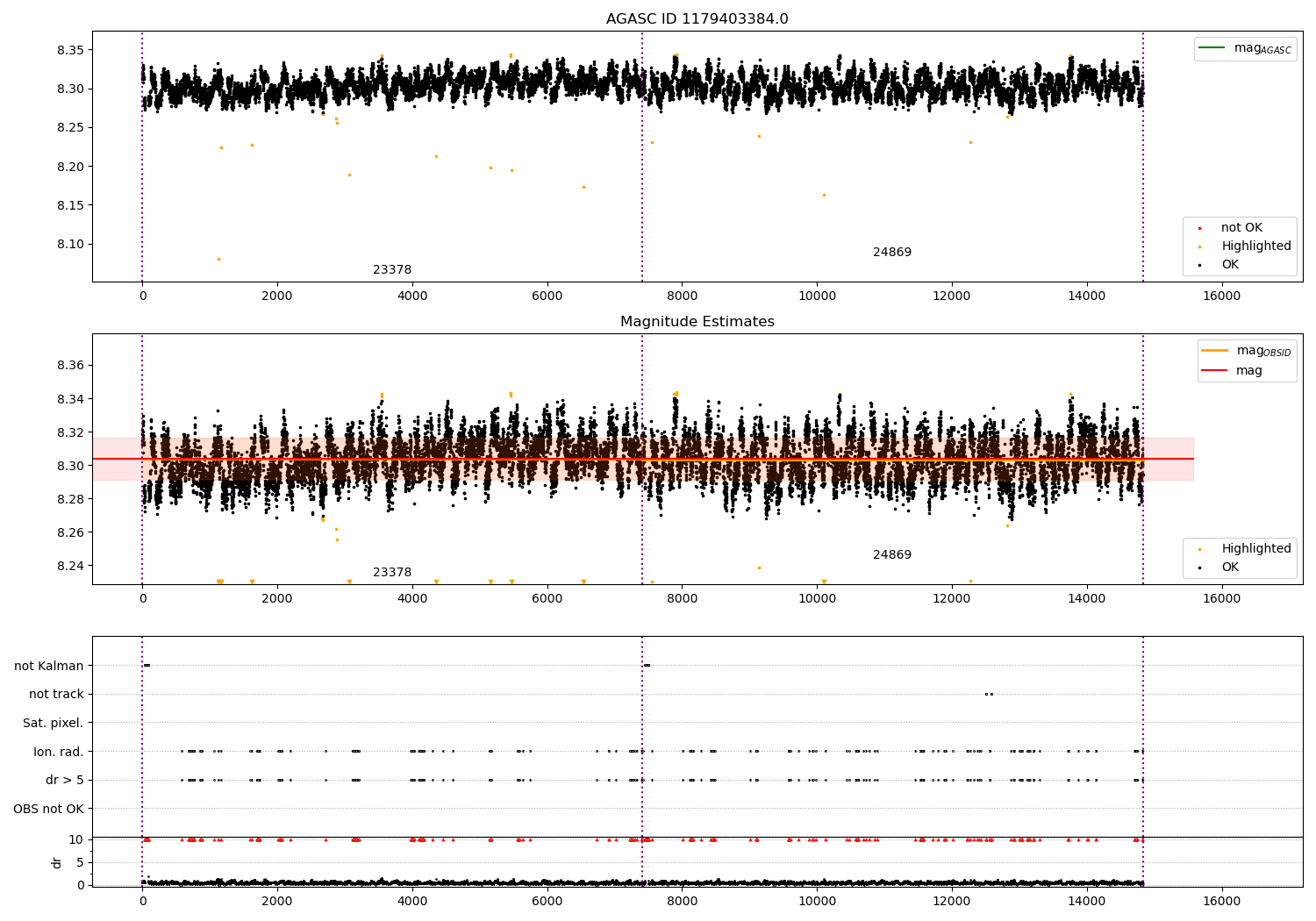This screenshot has height=921, width=1316.
Task: Click the 'Magnitude Estimates' subplot title
Action: pos(697,322)
